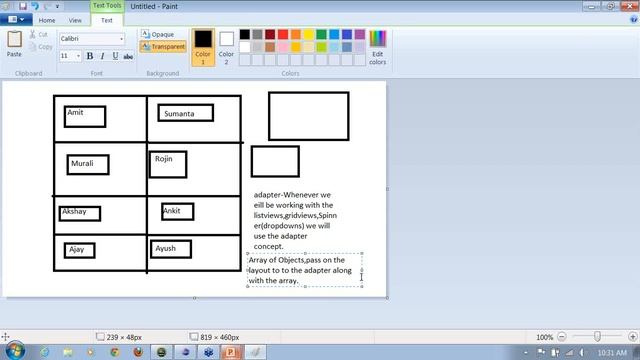Toggle strikethrough text formatting

[x=128, y=56]
